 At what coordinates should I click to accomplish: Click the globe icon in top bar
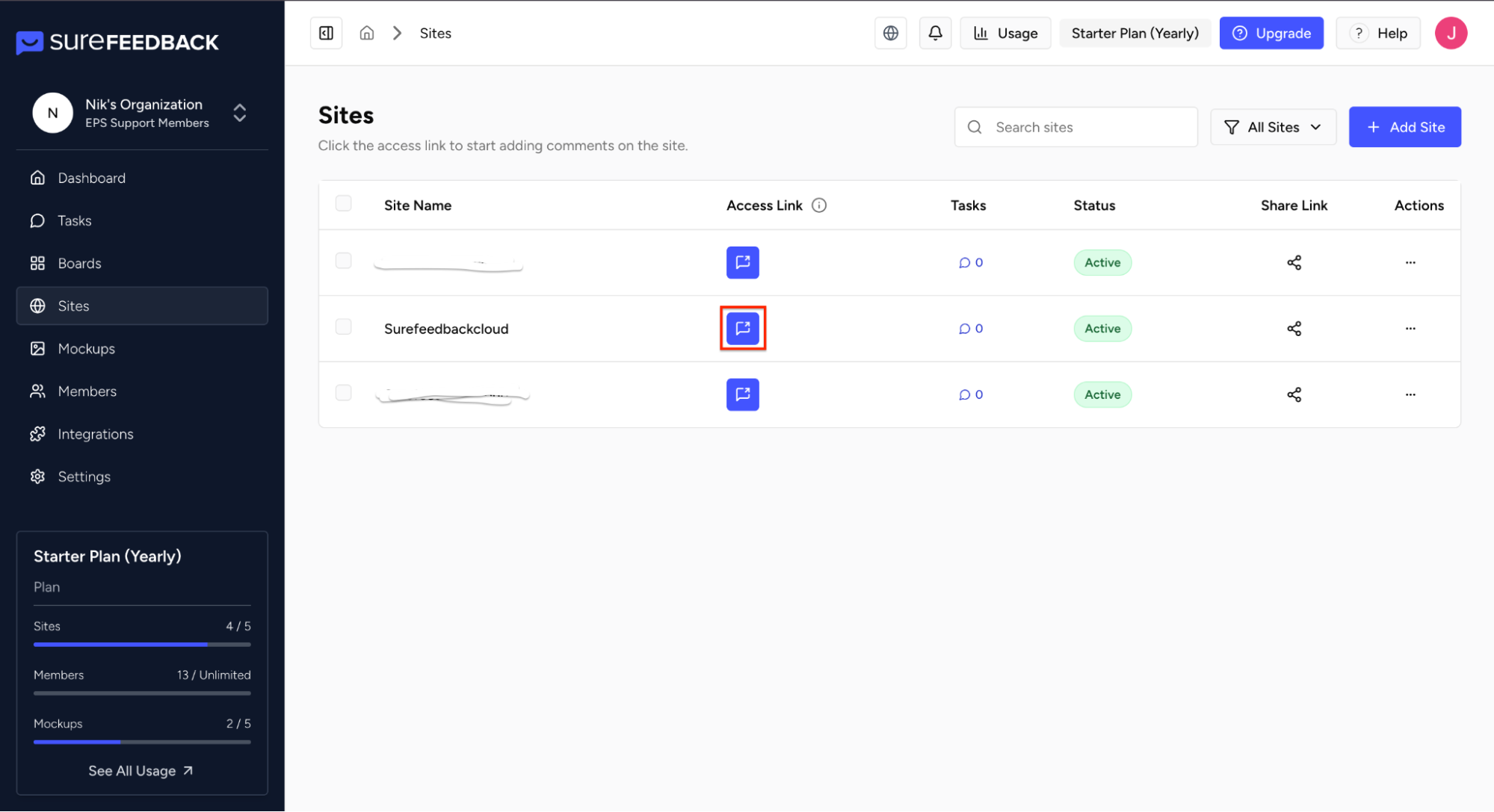890,33
